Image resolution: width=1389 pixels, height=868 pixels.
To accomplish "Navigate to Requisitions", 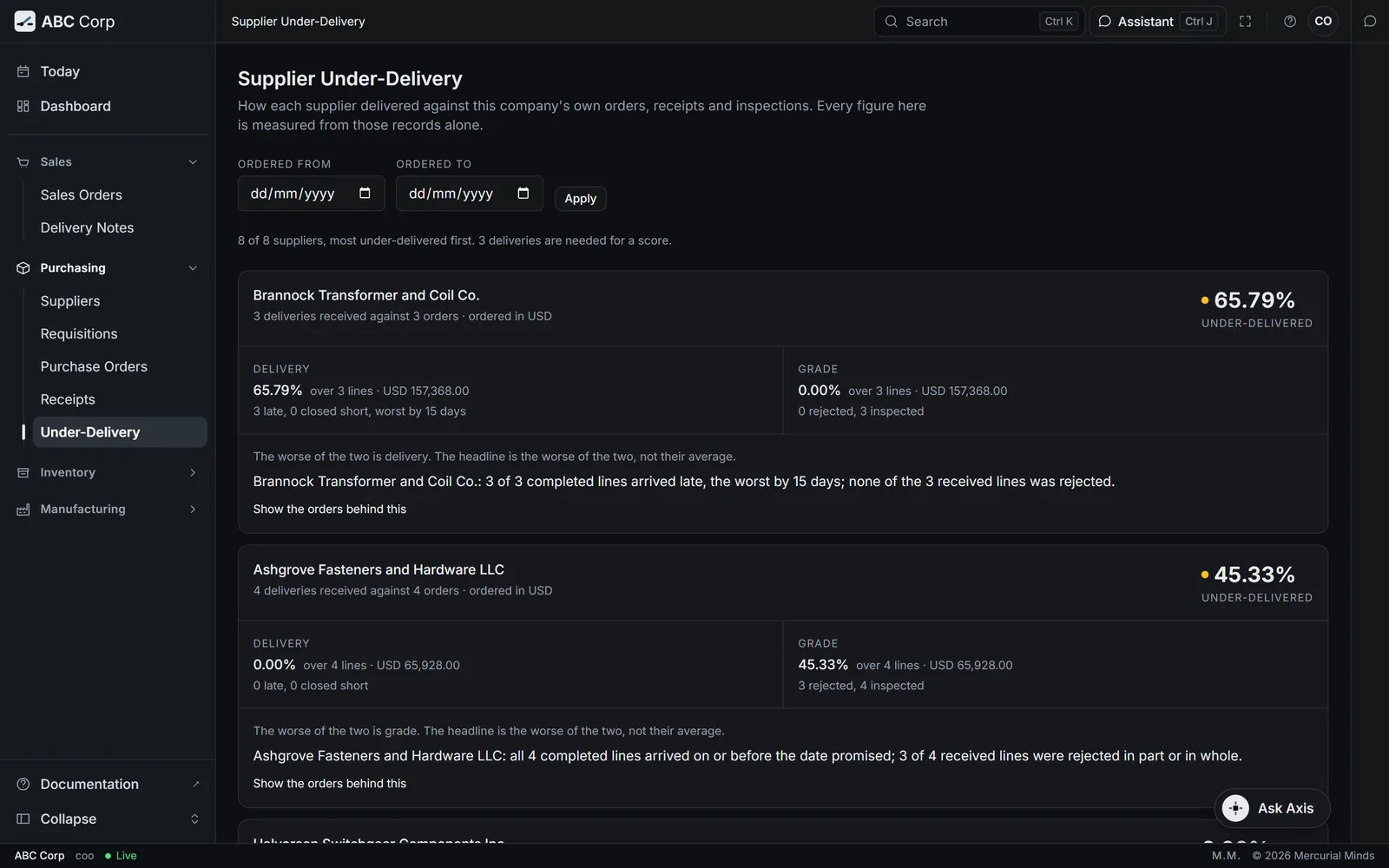I will pos(120,334).
